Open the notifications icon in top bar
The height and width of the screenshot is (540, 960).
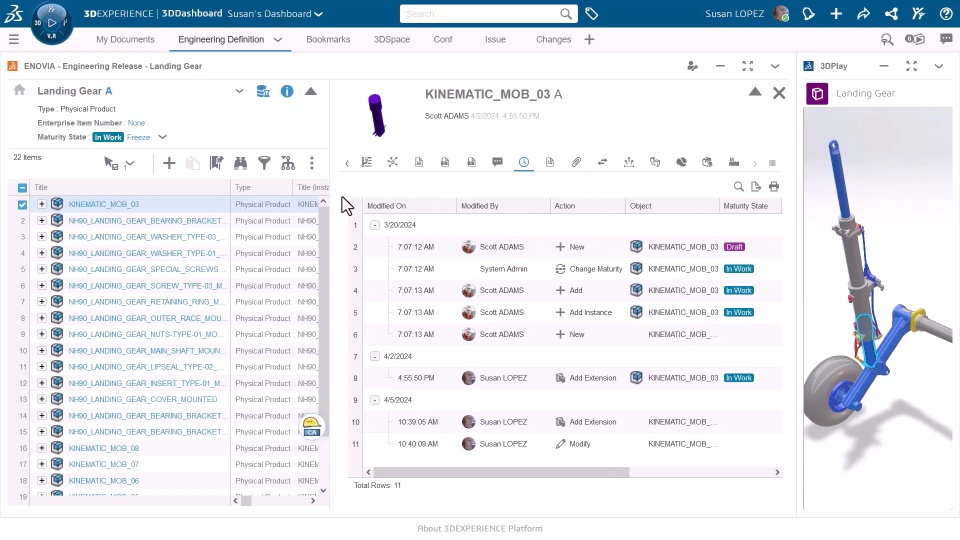click(x=808, y=13)
